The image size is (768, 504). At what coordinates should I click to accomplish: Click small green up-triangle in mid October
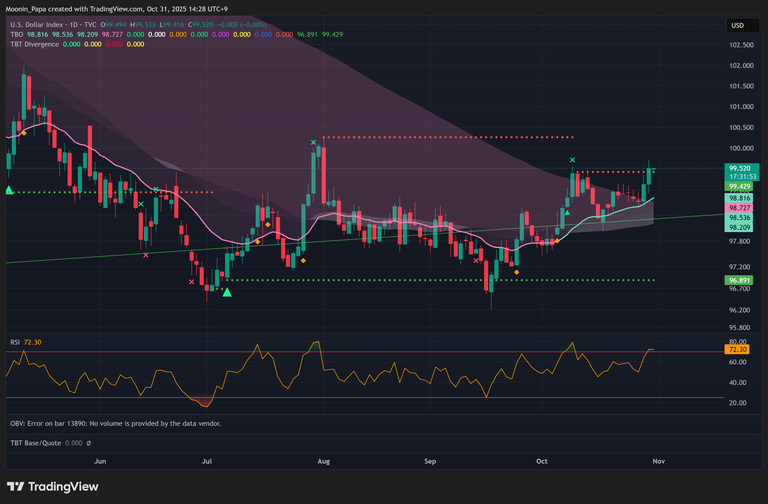[568, 211]
